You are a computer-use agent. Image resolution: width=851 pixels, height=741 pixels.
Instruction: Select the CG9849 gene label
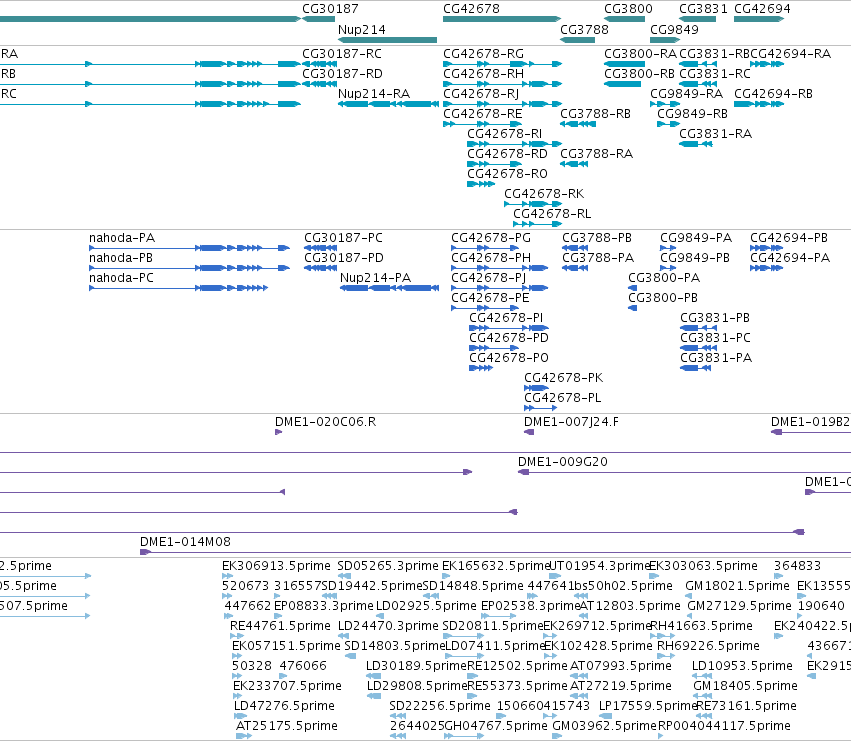pyautogui.click(x=674, y=29)
